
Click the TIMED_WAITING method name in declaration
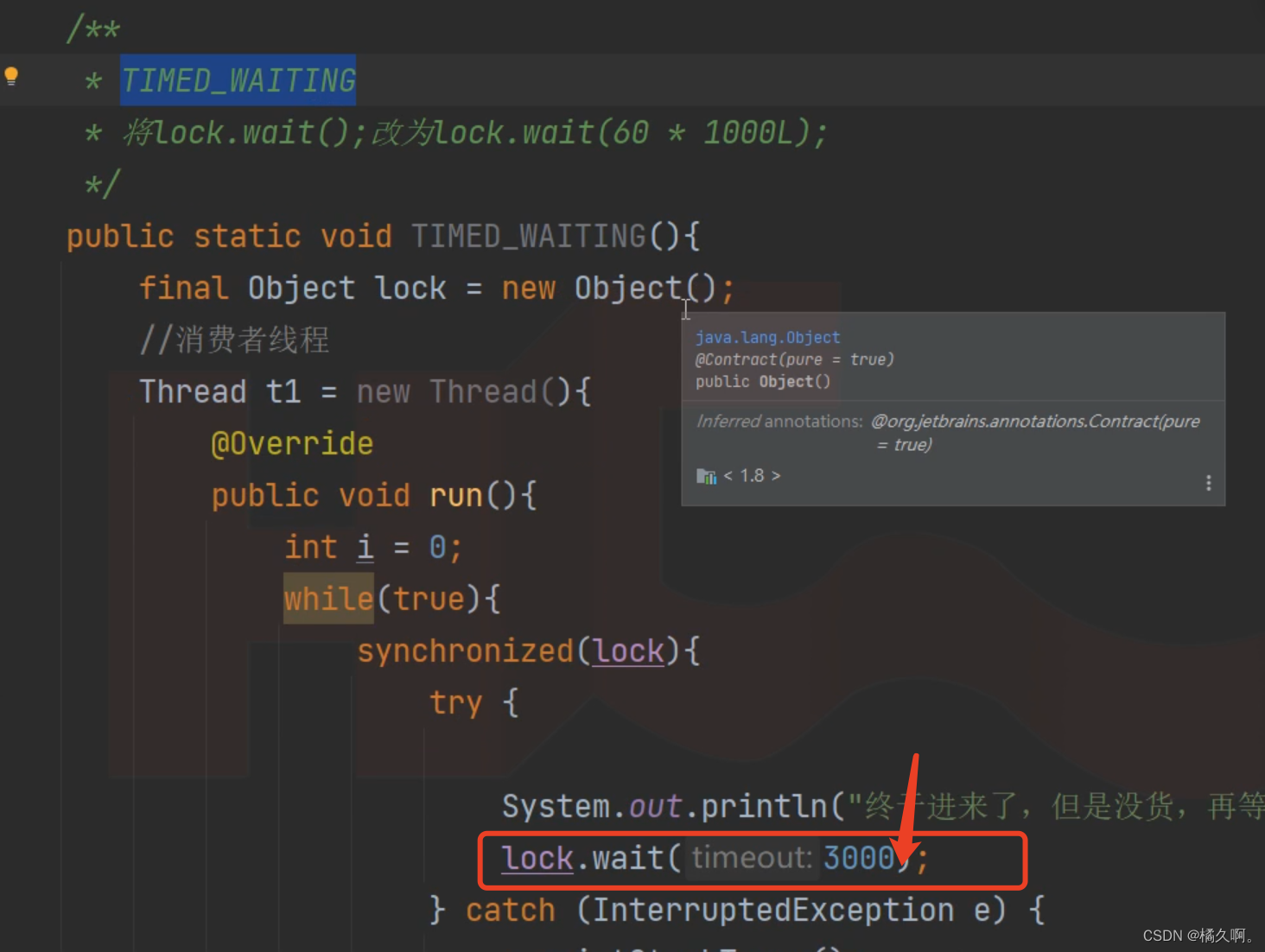pos(529,236)
